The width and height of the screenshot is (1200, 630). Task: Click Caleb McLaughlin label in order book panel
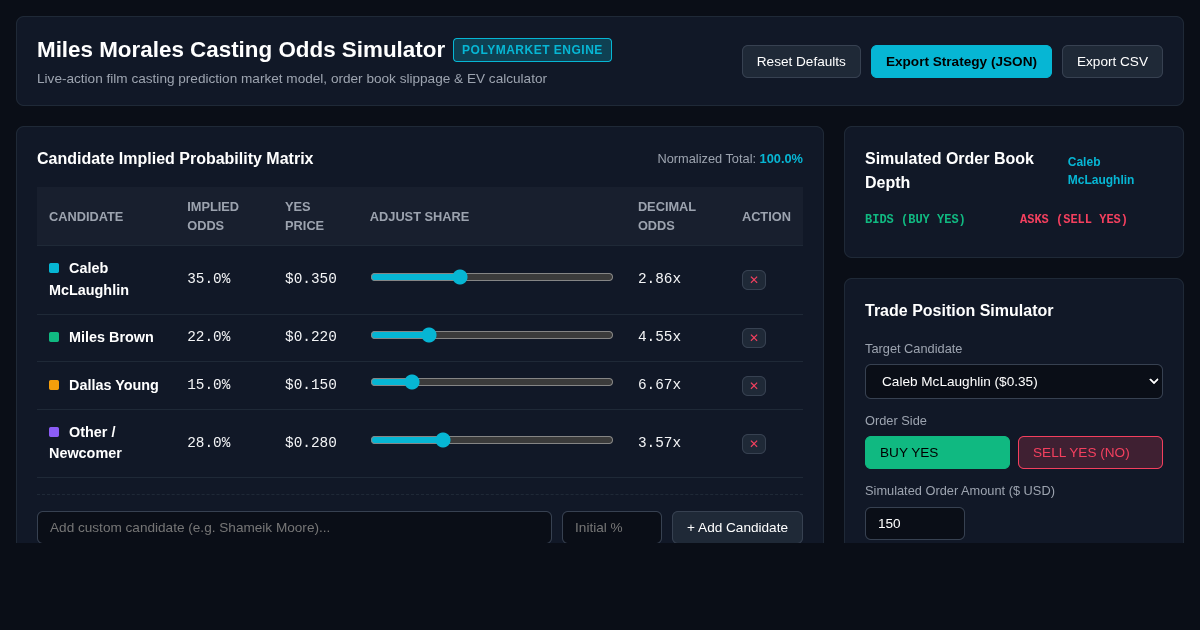click(1101, 171)
